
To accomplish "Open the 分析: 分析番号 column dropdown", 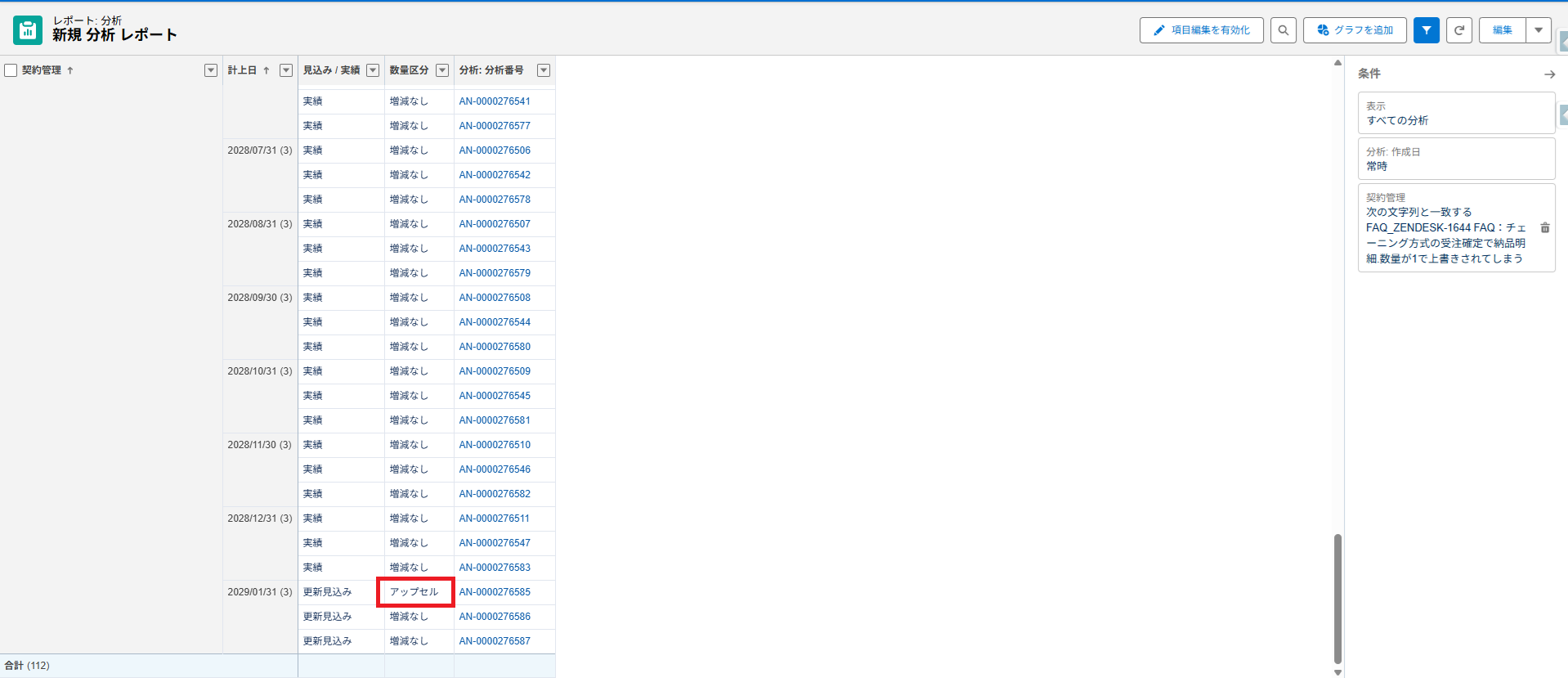I will pos(544,70).
